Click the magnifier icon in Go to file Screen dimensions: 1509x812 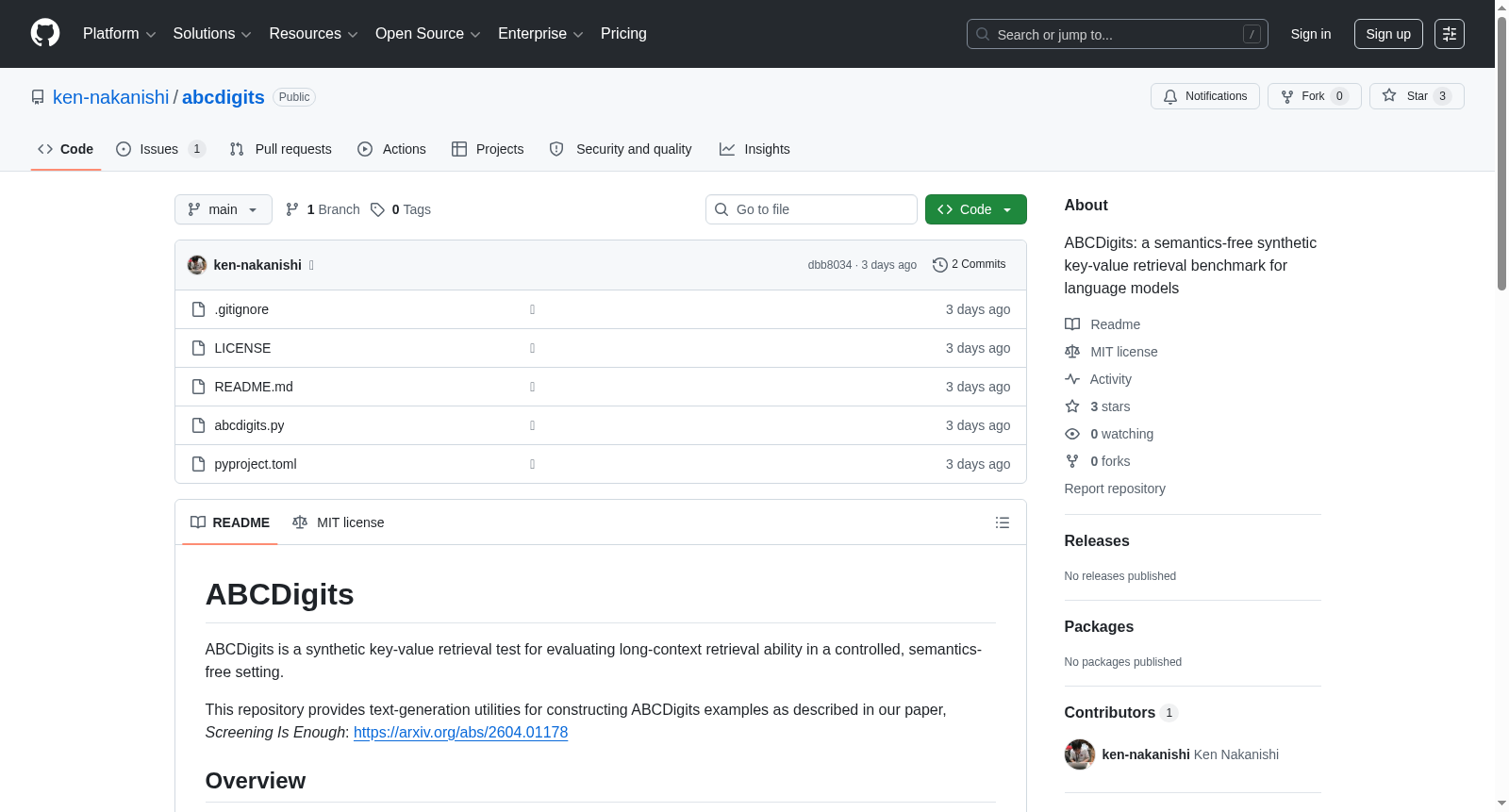[721, 209]
